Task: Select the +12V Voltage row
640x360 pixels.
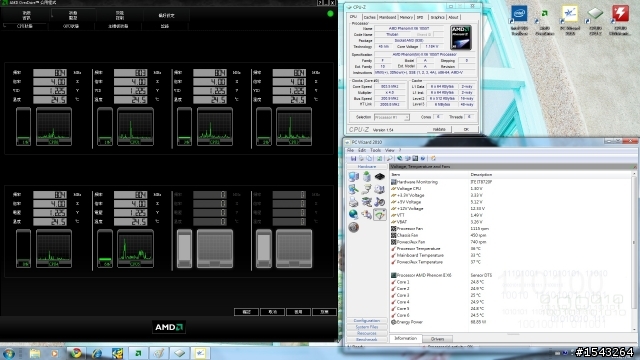Action: coord(511,209)
